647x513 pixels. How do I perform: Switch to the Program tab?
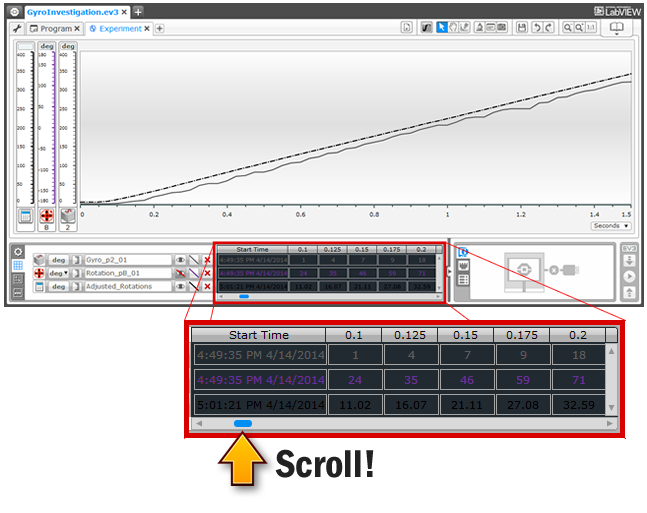(55, 29)
